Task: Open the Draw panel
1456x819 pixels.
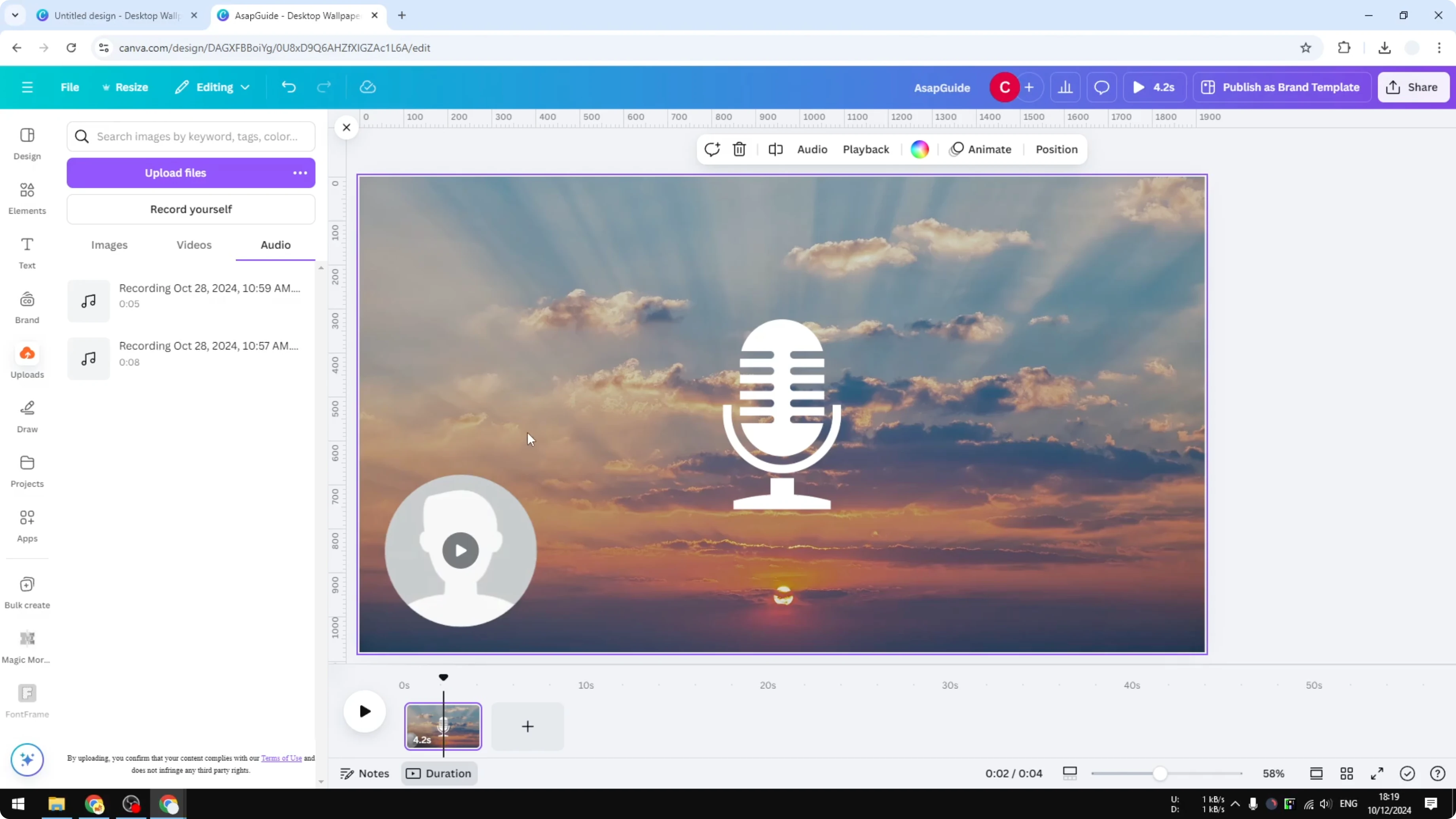Action: (x=27, y=416)
